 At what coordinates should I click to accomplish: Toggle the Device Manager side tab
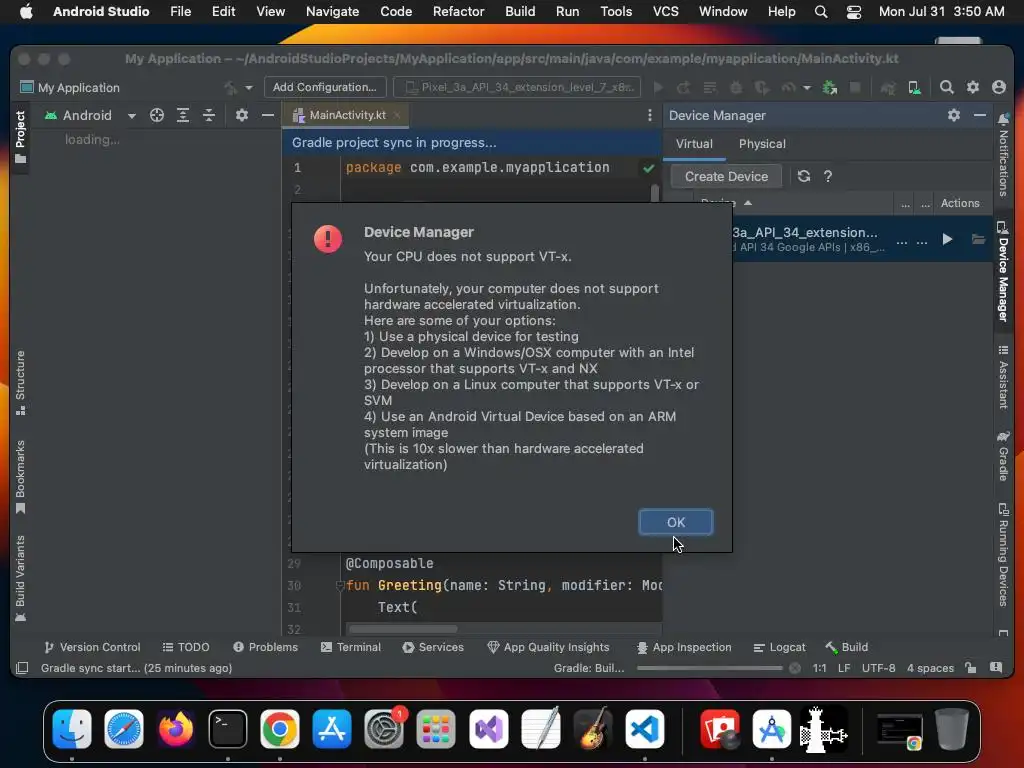pos(1003,272)
